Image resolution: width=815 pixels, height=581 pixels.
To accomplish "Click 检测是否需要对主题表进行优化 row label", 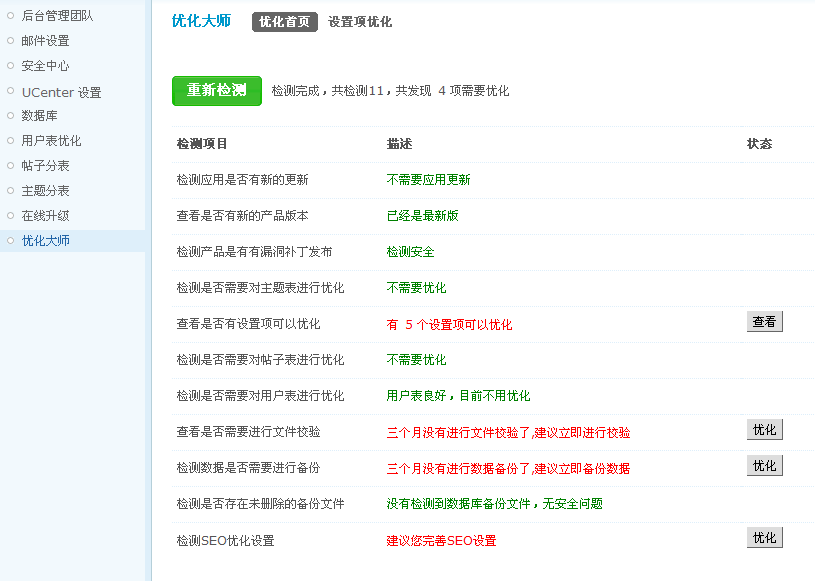I will click(260, 288).
